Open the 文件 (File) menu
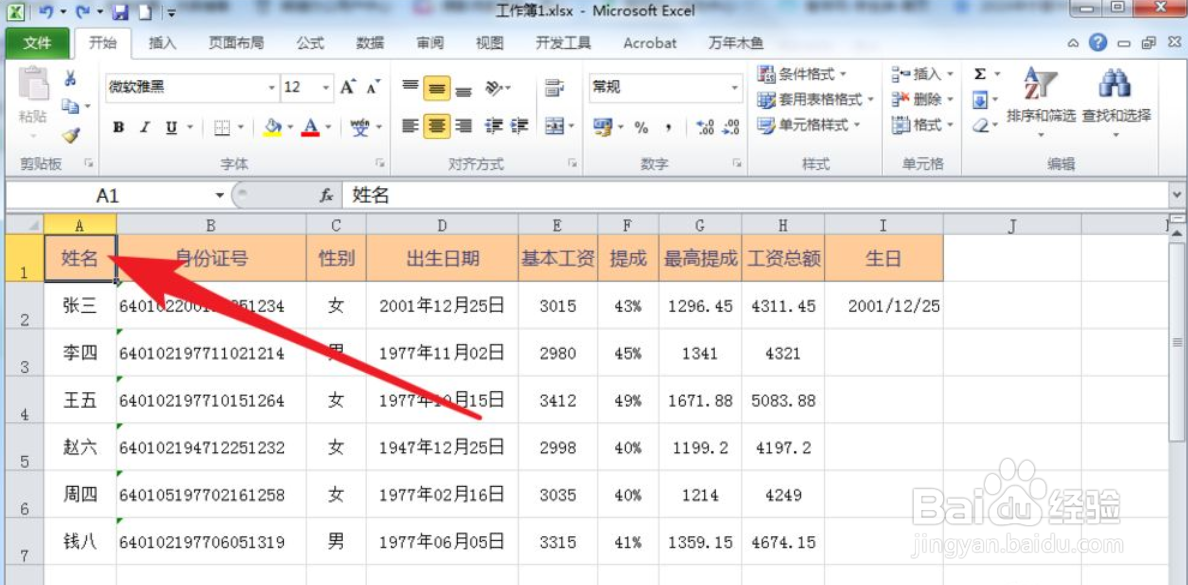 [37, 42]
